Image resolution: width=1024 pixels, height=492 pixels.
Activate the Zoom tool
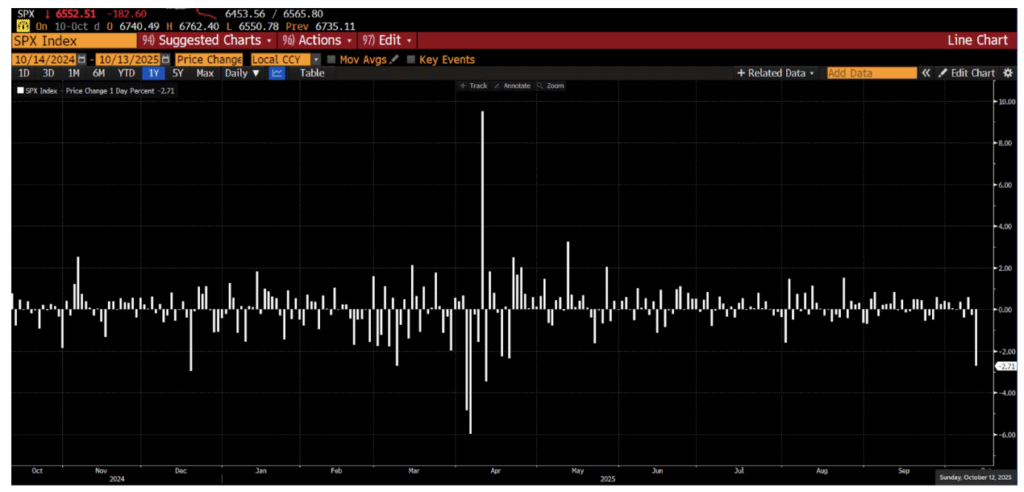[551, 86]
